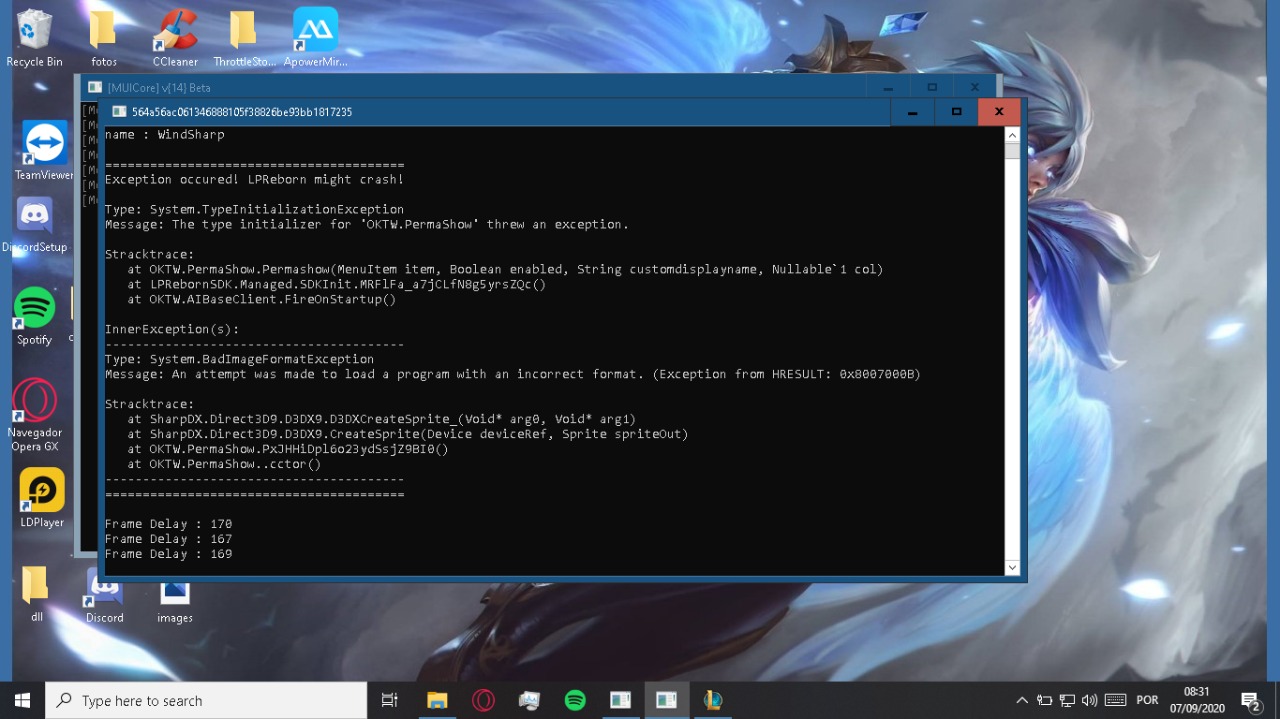This screenshot has height=719, width=1280.
Task: Launch the Spotify desktop shortcut
Action: click(34, 315)
